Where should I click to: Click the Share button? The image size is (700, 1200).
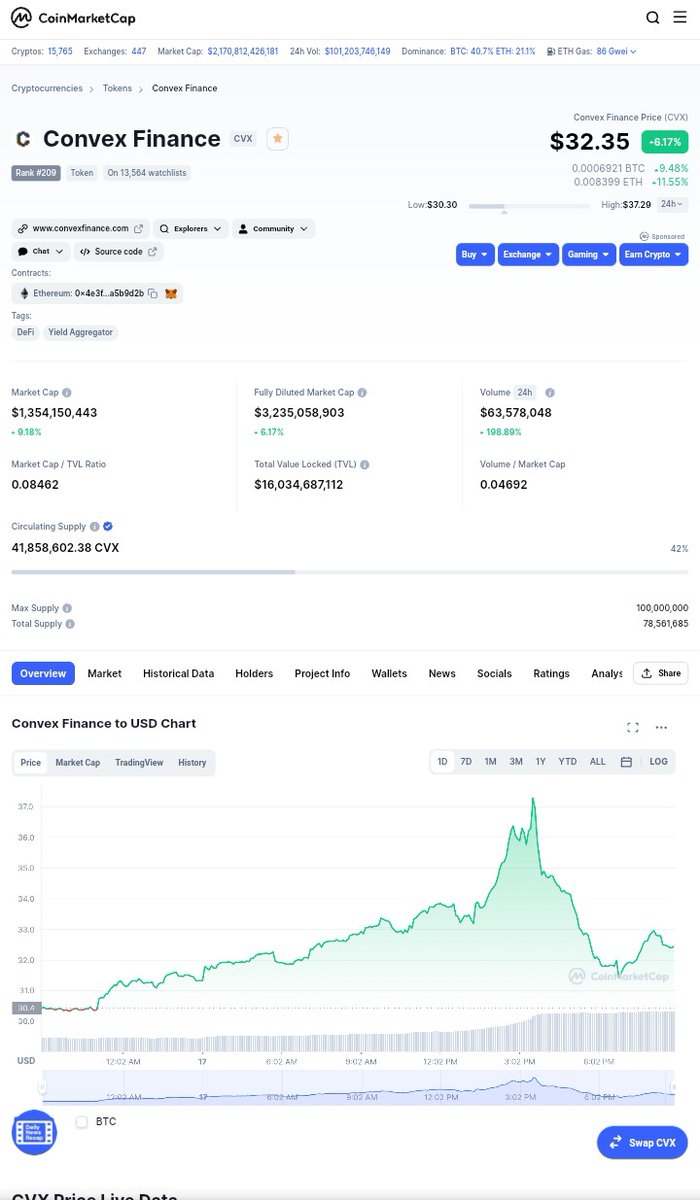coord(660,673)
